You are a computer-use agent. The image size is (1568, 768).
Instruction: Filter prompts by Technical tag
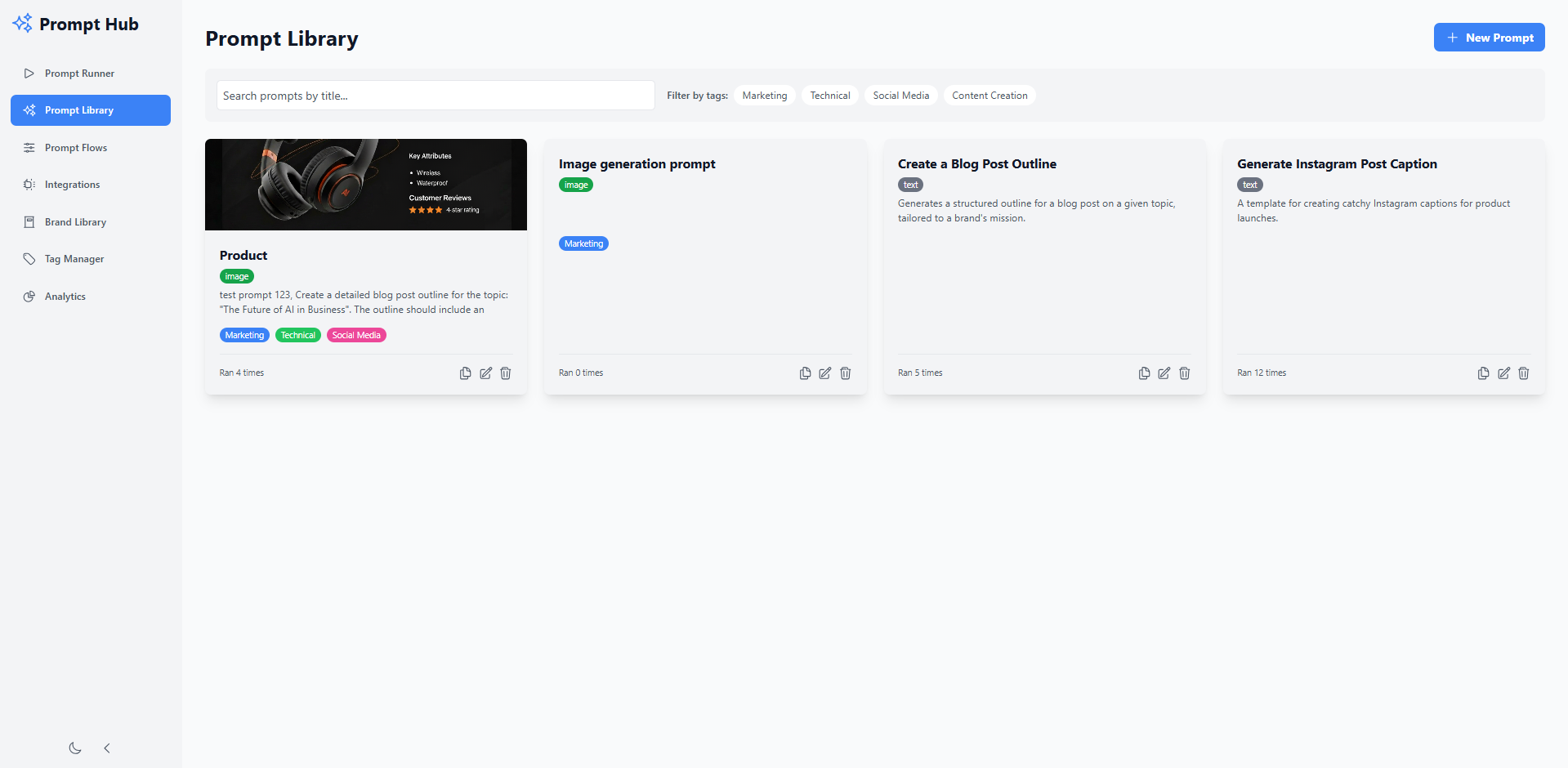829,96
